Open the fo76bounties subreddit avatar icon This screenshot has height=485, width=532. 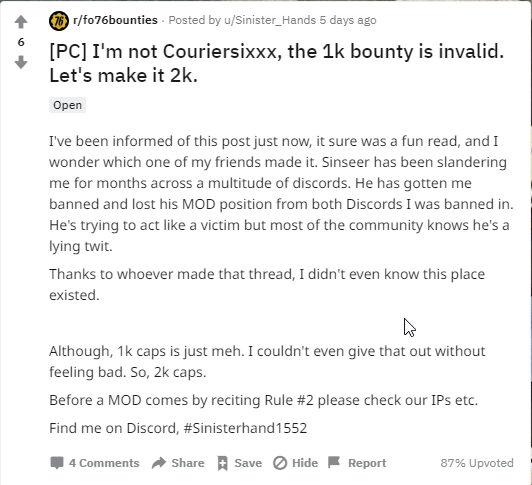59,21
